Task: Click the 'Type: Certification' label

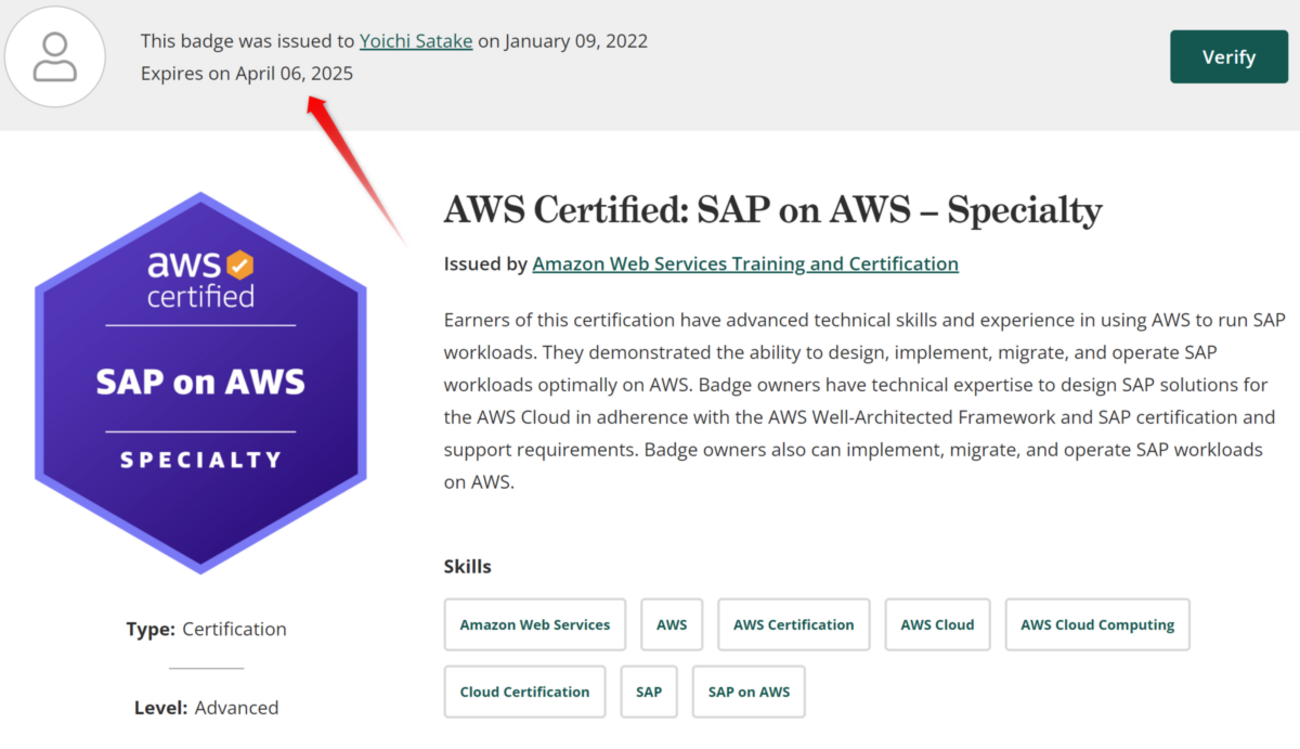Action: (206, 629)
